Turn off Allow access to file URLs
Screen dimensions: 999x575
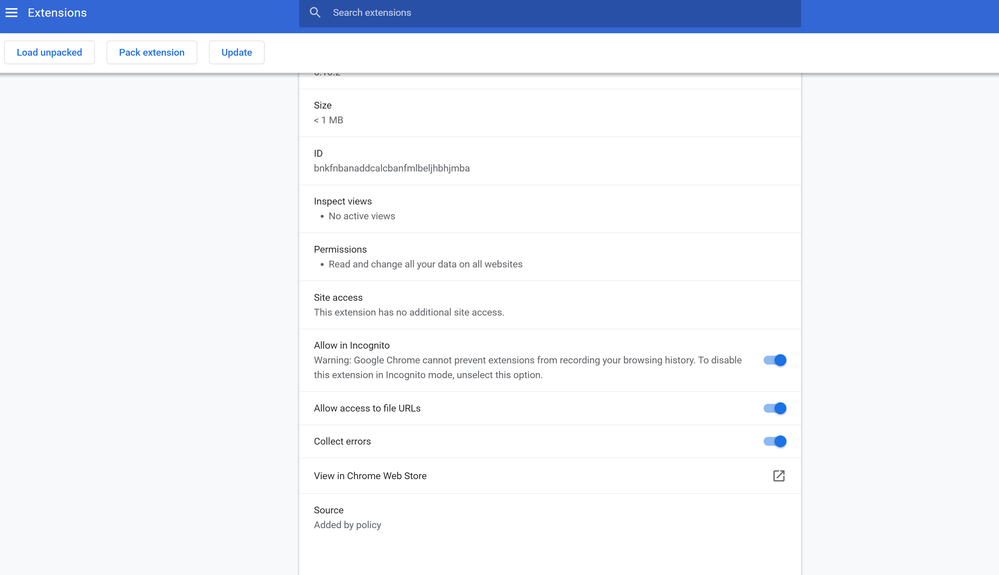click(775, 408)
